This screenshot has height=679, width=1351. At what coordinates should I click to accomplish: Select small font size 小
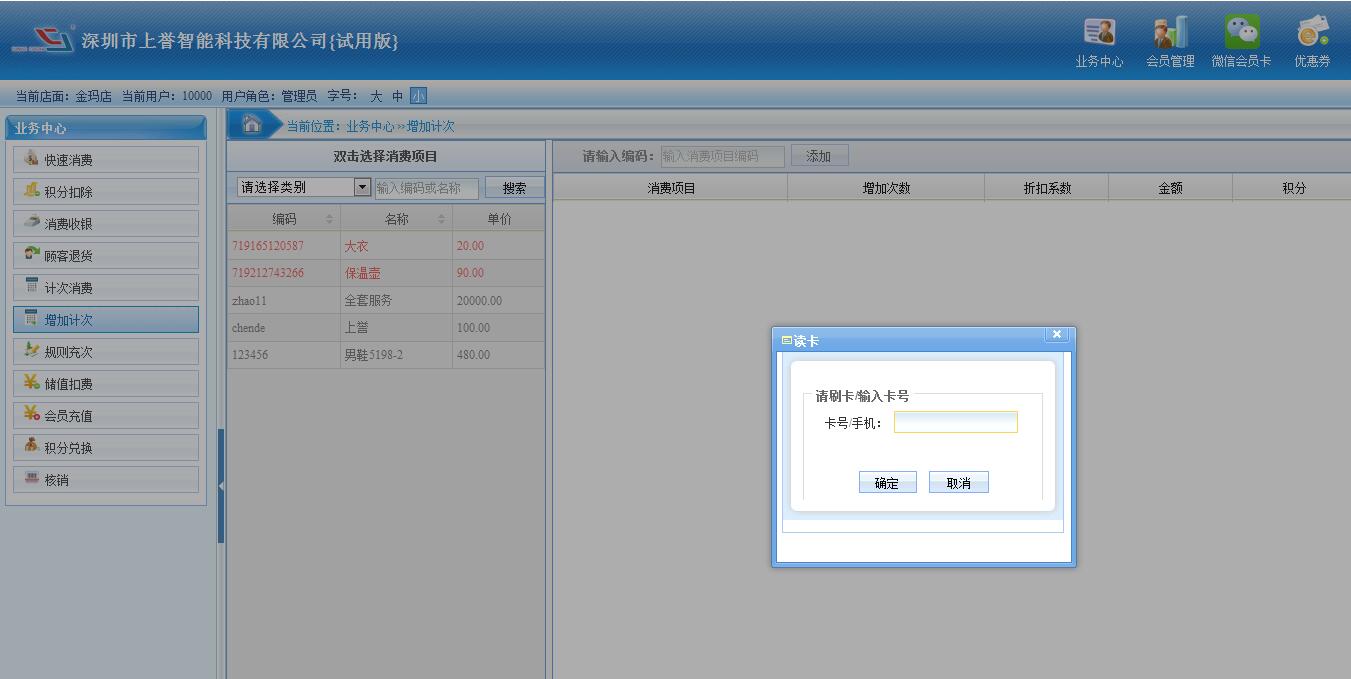[418, 96]
